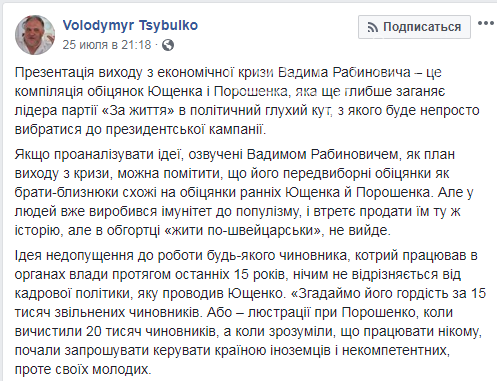The image size is (497, 381).
Task: Click the Подписаться subscribe button
Action: click(x=414, y=27)
